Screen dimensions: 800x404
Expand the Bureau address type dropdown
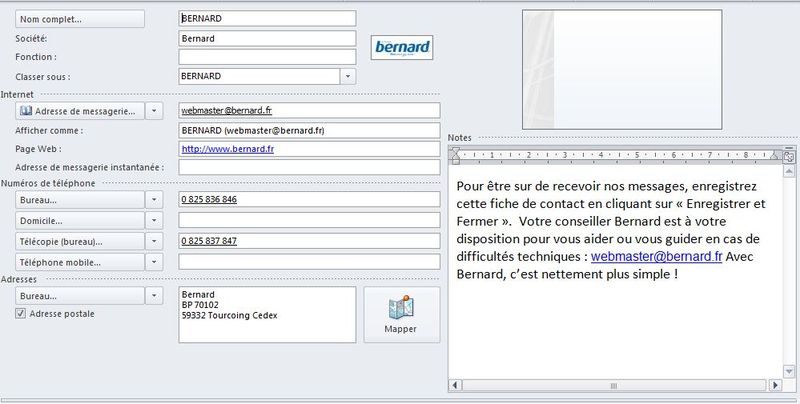click(x=154, y=296)
